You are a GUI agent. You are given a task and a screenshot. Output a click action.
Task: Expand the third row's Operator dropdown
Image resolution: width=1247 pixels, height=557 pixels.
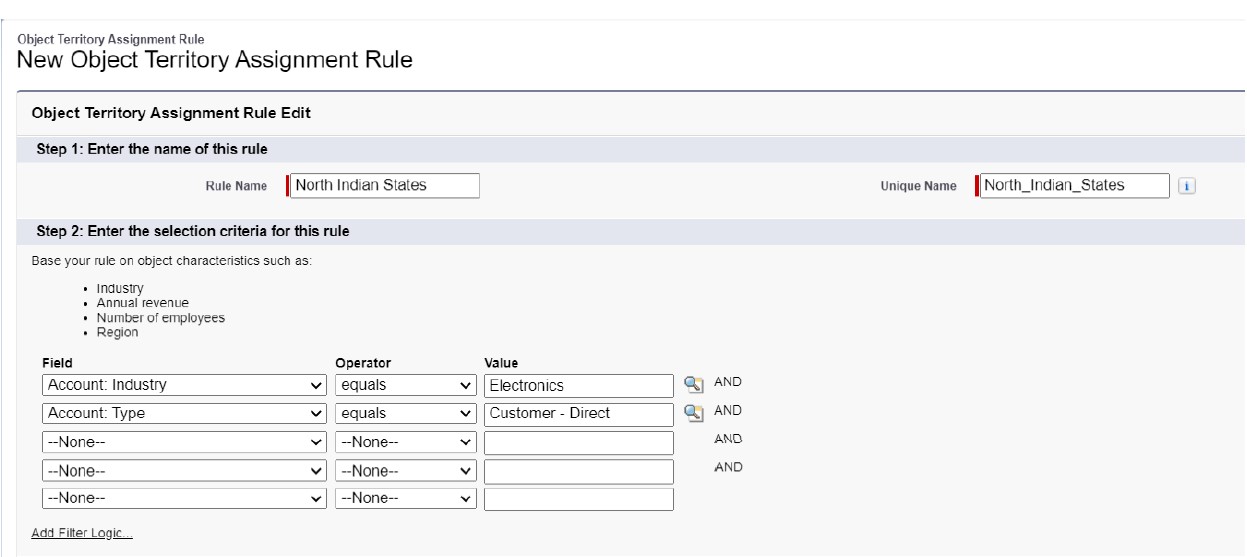[x=405, y=442]
